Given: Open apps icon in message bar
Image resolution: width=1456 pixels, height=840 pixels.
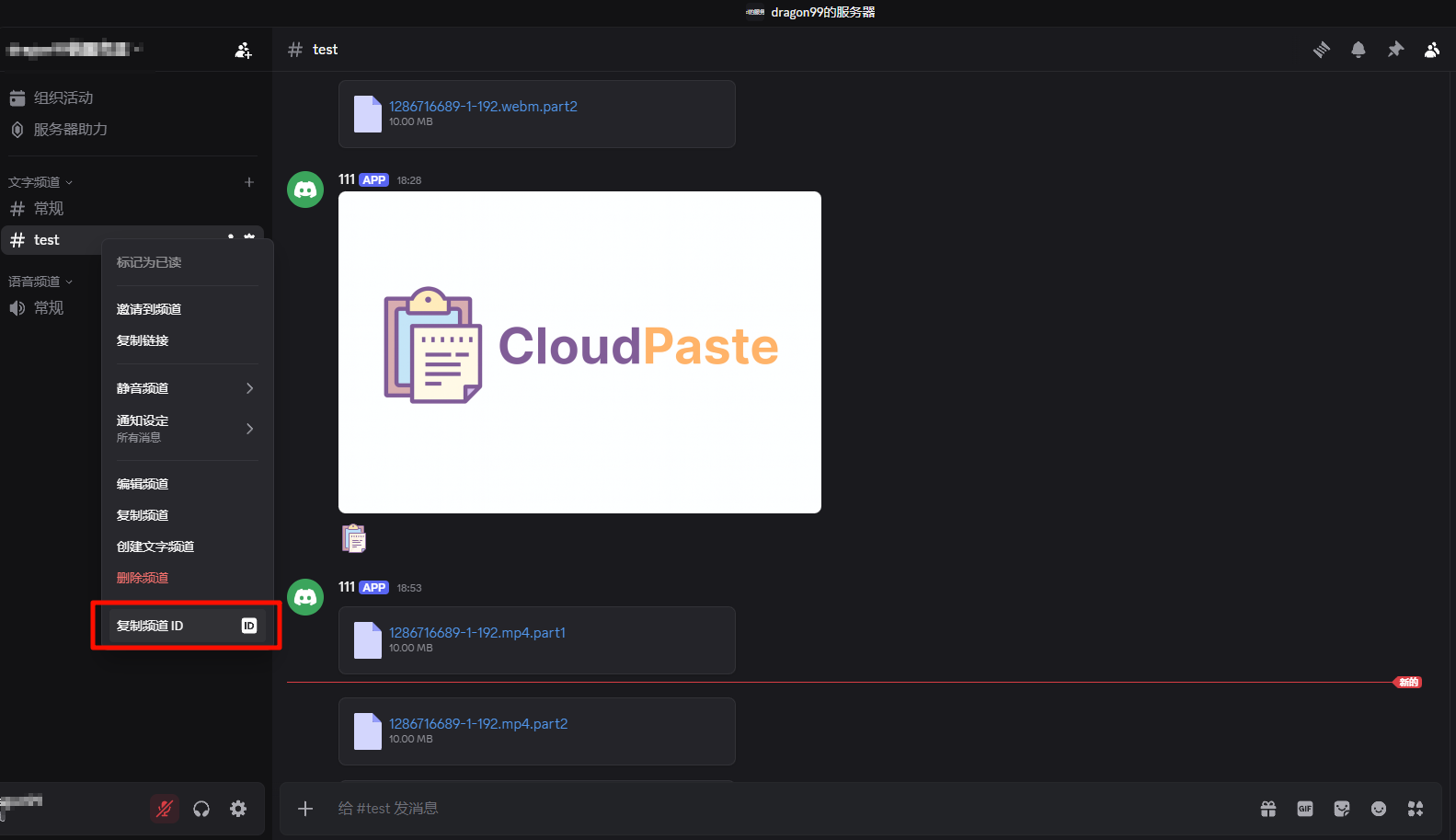Looking at the screenshot, I should (x=1416, y=809).
